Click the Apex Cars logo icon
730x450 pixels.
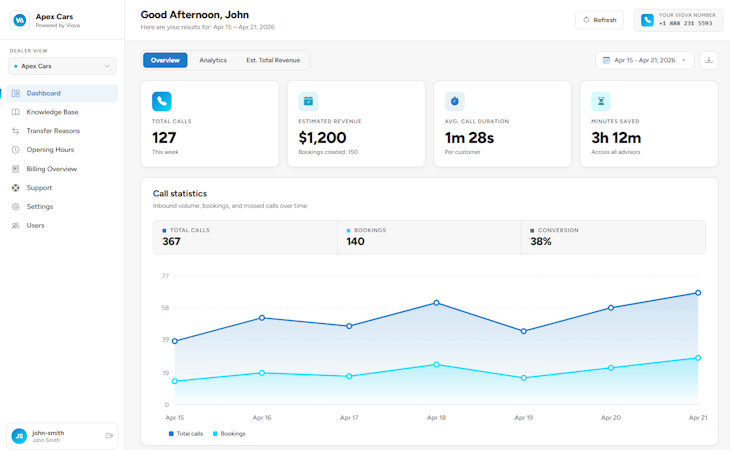[x=20, y=20]
